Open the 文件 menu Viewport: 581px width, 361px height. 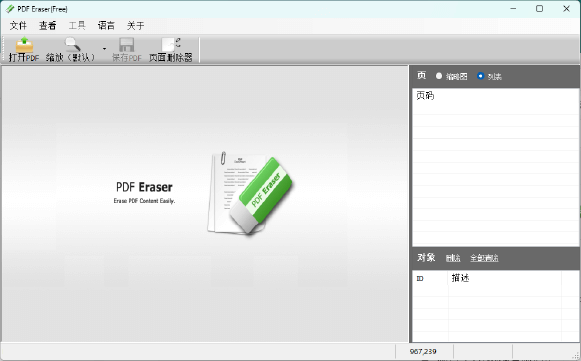(x=18, y=26)
